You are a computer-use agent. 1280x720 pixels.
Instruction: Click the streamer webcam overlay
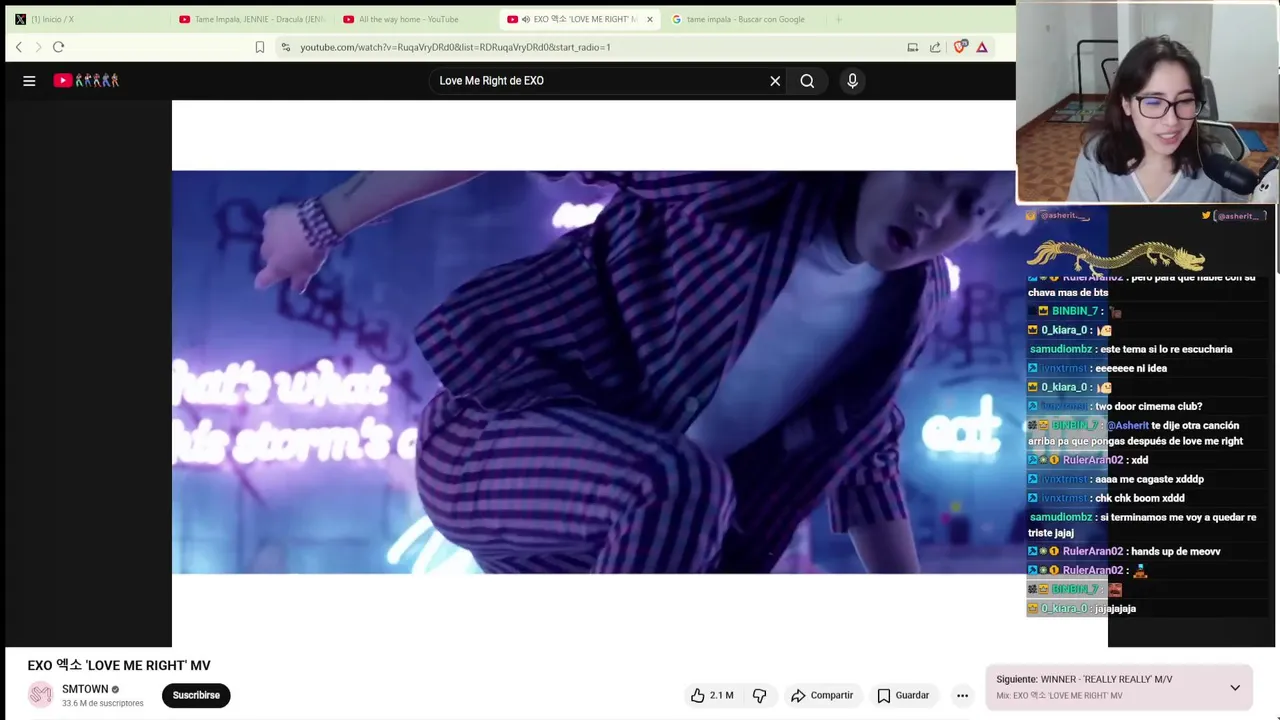[x=1147, y=102]
